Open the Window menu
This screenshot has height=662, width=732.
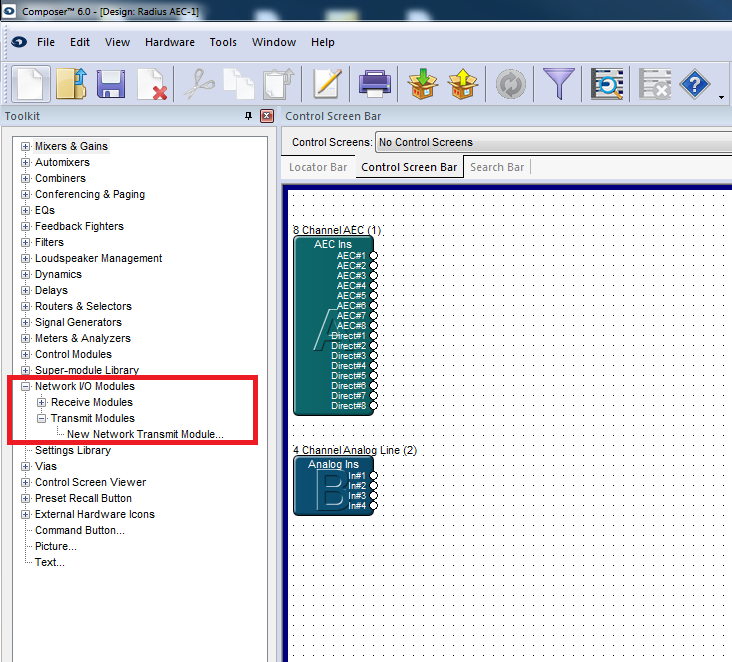[x=274, y=42]
